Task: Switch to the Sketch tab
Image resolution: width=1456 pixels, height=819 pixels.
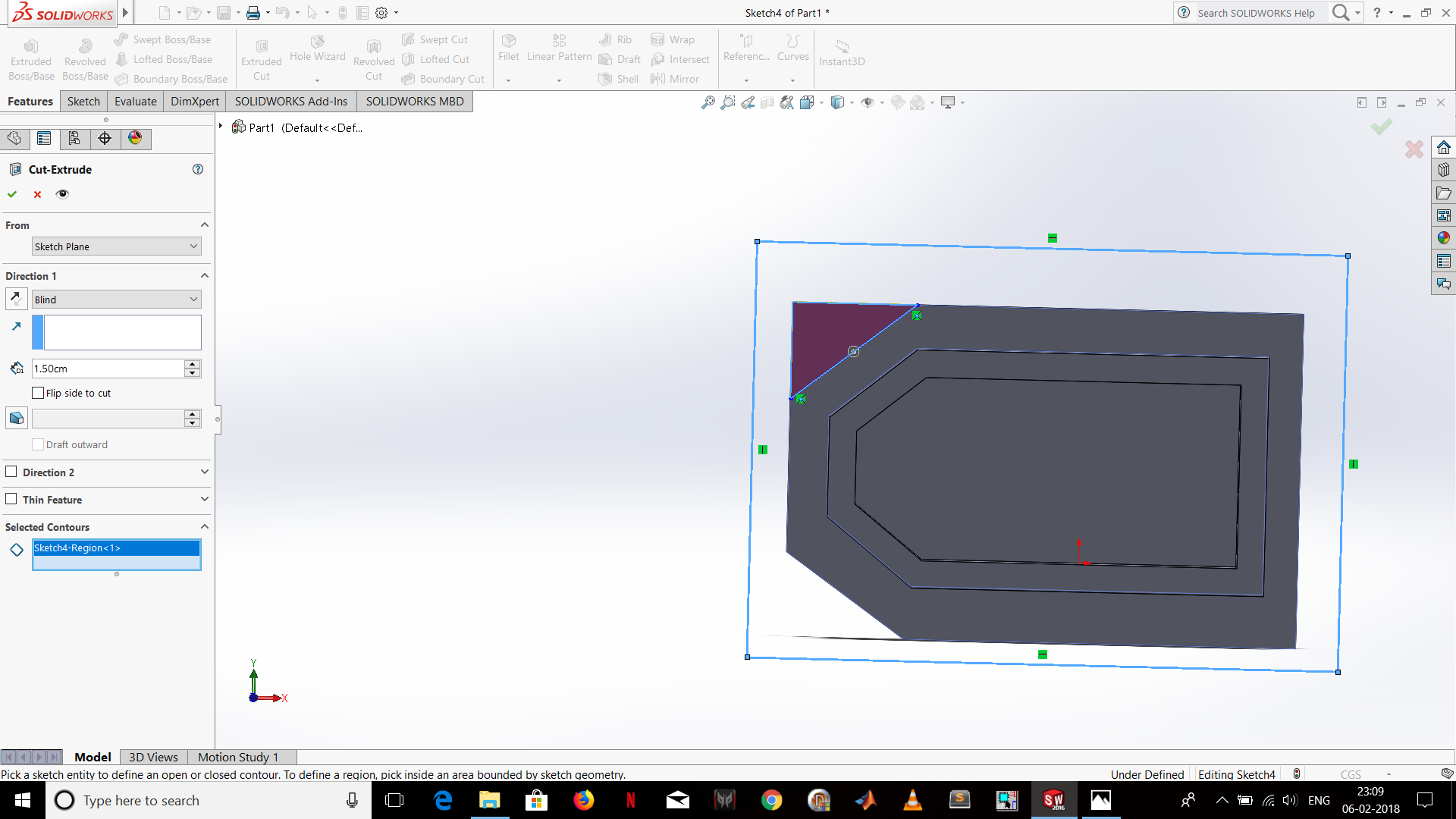Action: click(83, 102)
